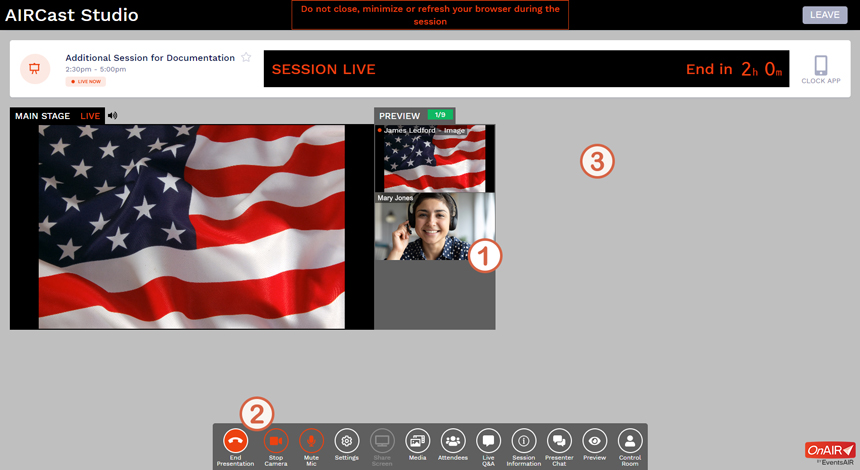
Task: Toggle the Preview eye icon
Action: point(595,441)
